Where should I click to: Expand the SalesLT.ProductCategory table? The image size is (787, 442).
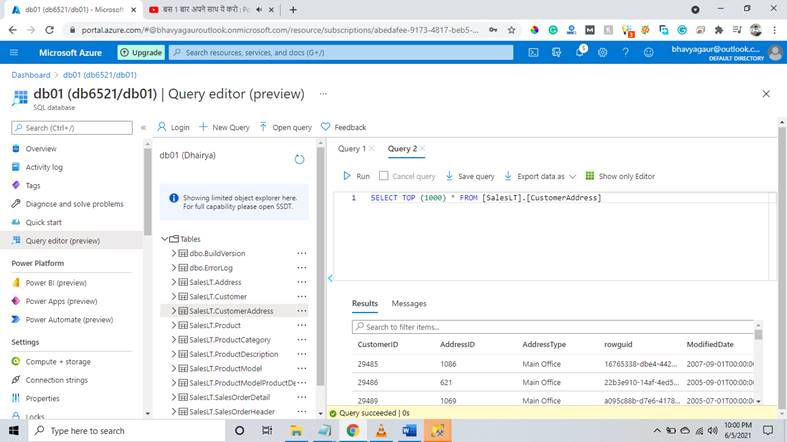tap(174, 340)
